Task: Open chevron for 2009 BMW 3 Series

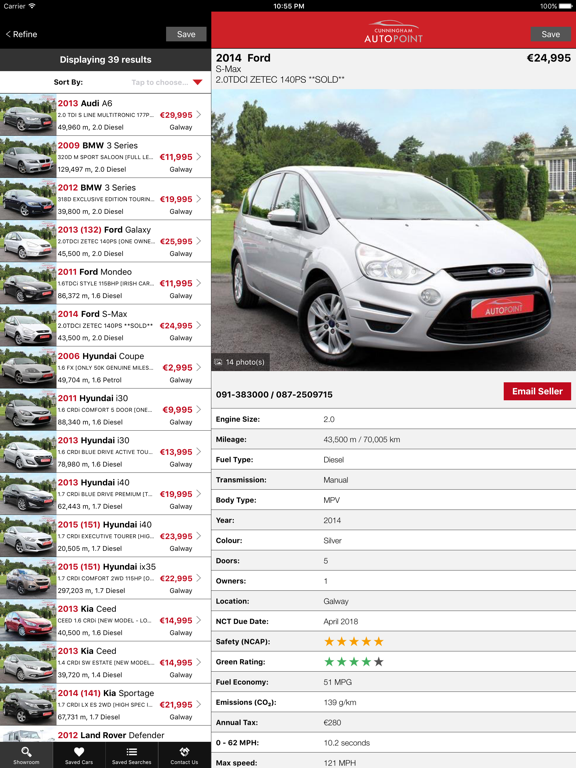Action: coord(199,157)
